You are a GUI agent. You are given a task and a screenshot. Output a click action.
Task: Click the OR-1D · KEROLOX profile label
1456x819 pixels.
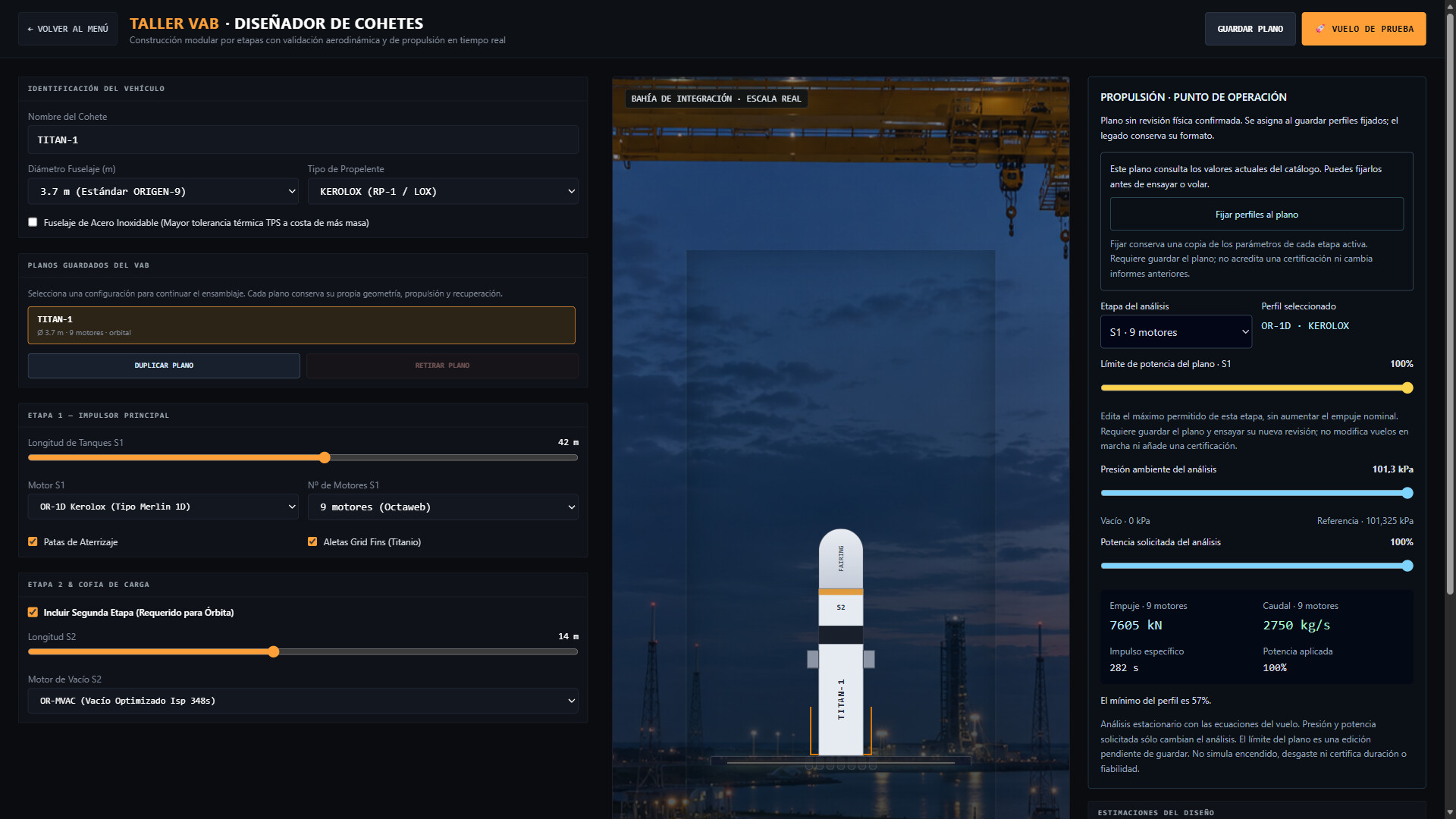pos(1305,325)
